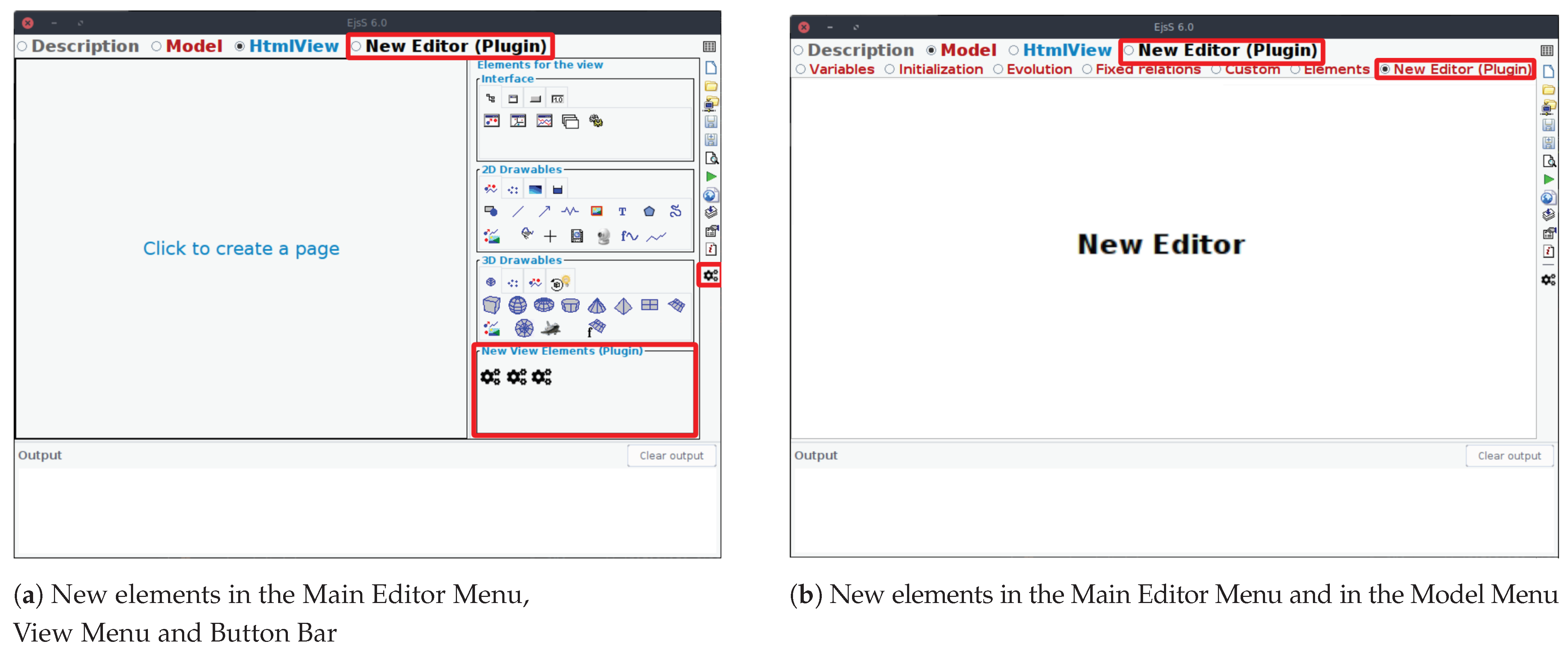Select the 2D arrow drawable element
The width and height of the screenshot is (1568, 648).
[x=544, y=212]
